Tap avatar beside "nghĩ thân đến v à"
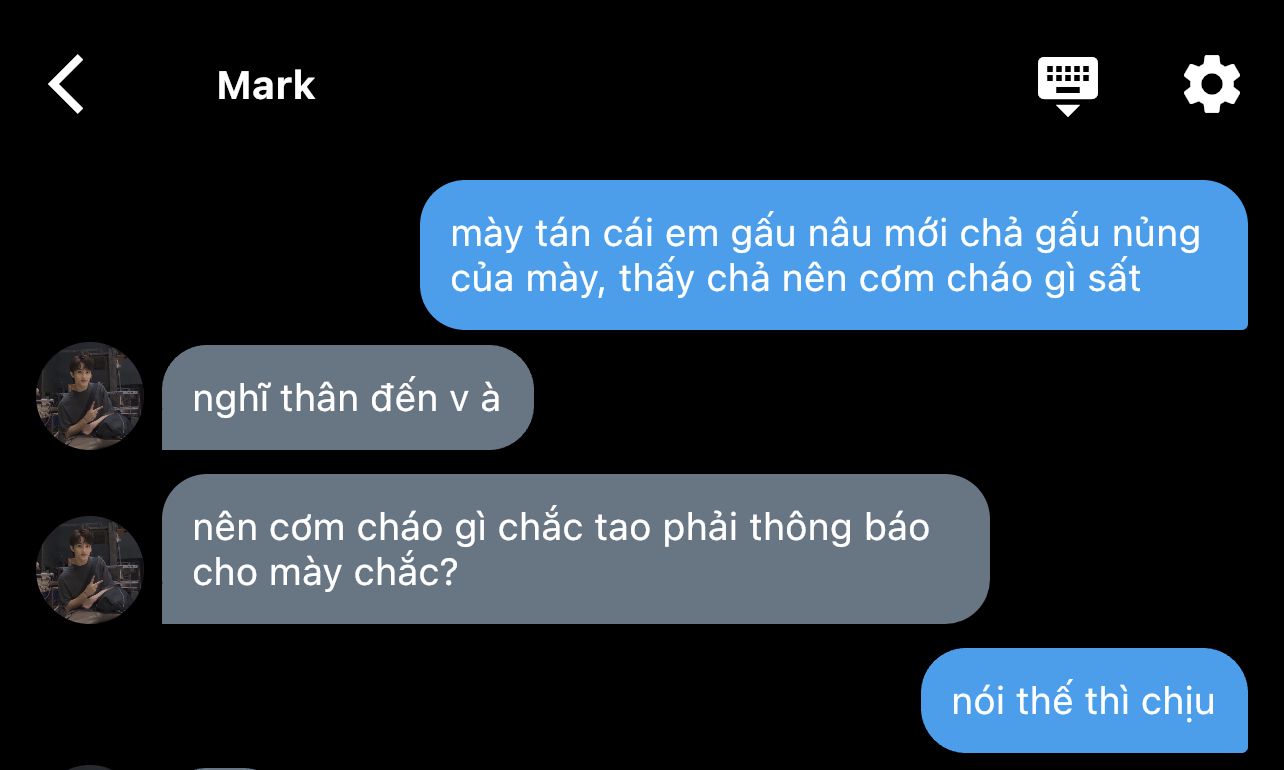1284x770 pixels. tap(90, 396)
